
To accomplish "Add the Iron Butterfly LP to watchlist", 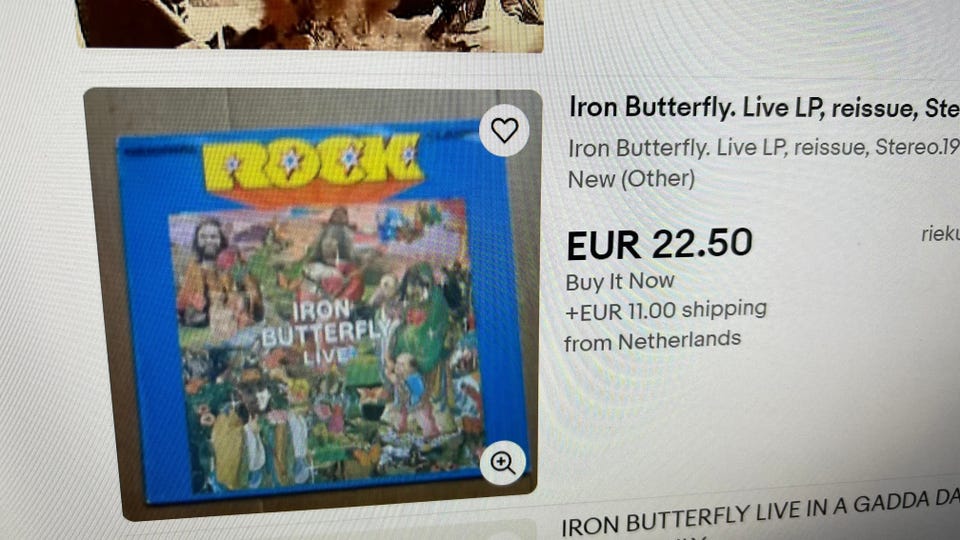I will click(504, 130).
